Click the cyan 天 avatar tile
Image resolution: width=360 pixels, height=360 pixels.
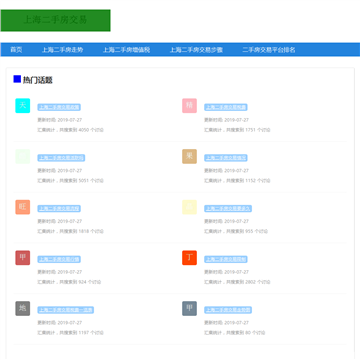click(x=23, y=106)
